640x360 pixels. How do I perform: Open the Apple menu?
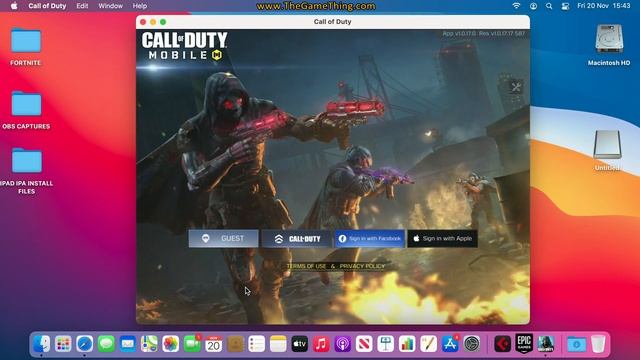point(14,6)
